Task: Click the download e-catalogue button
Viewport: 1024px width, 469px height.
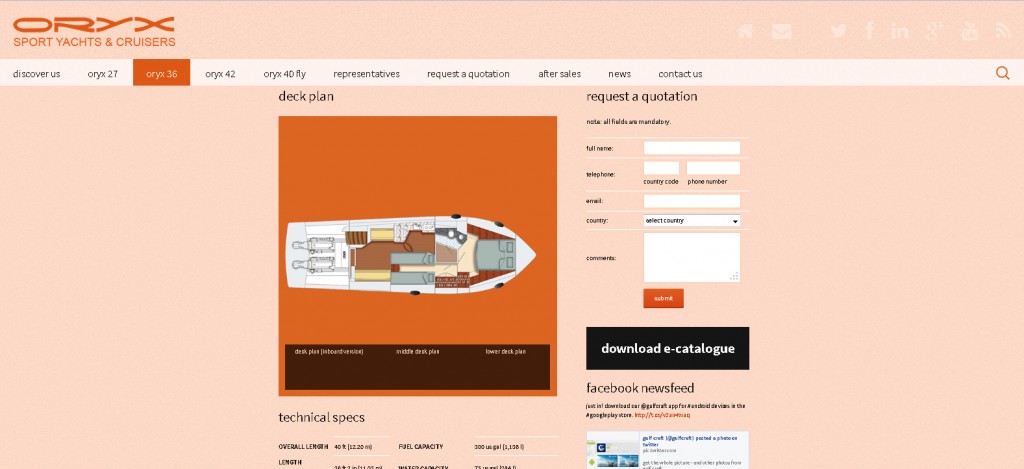Action: point(667,349)
